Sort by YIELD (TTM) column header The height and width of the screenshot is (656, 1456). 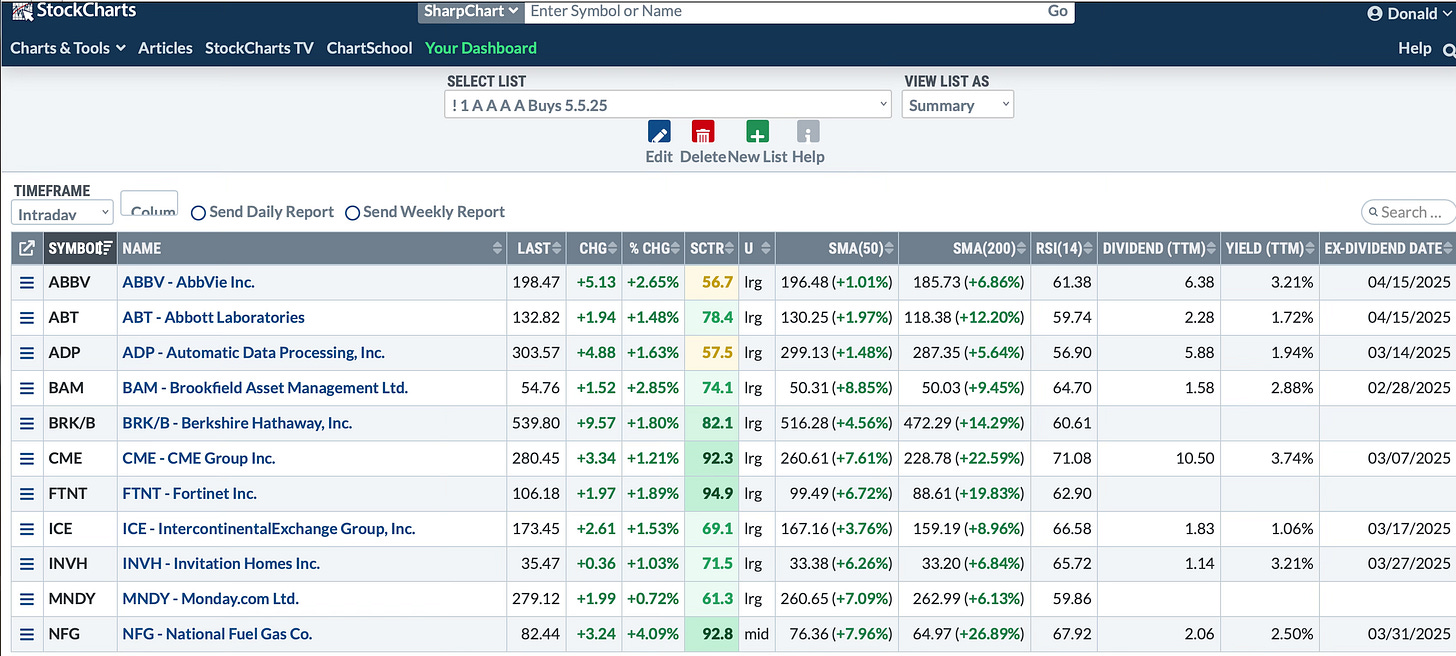tap(1270, 248)
